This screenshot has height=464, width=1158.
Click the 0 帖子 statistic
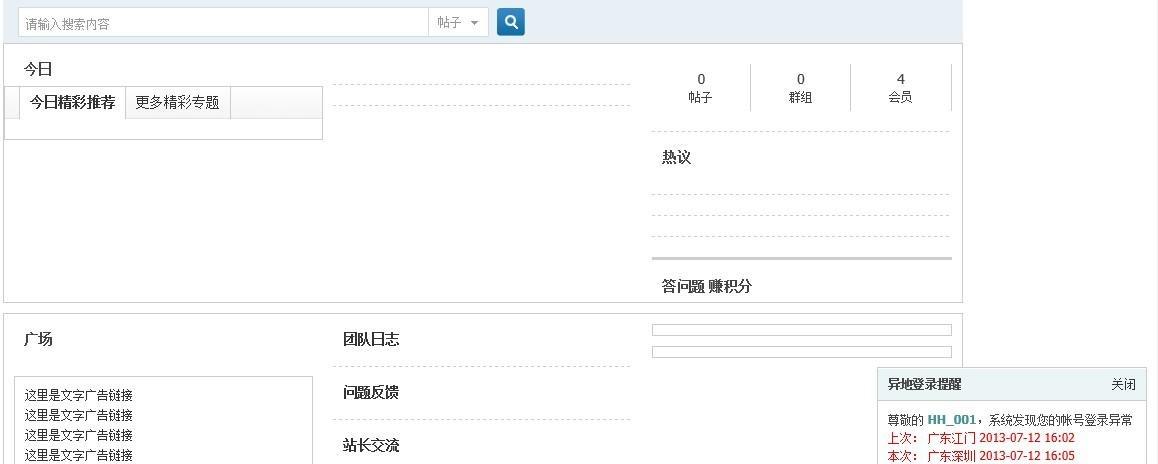[x=700, y=88]
